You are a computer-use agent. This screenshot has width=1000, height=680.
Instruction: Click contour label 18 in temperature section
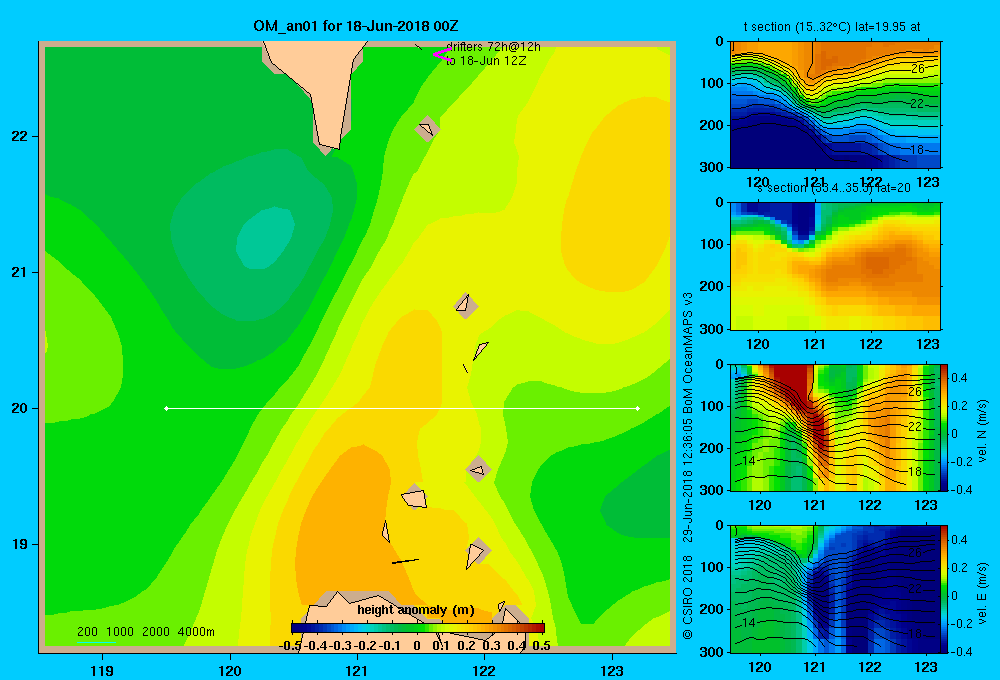[x=916, y=149]
